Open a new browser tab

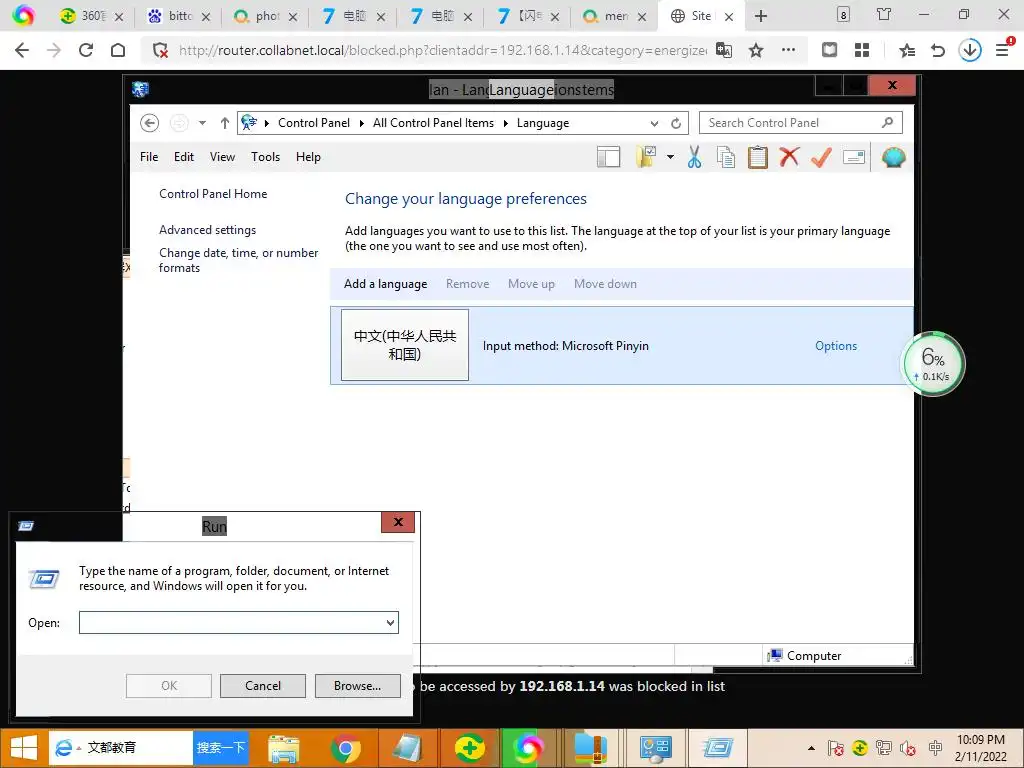point(761,16)
